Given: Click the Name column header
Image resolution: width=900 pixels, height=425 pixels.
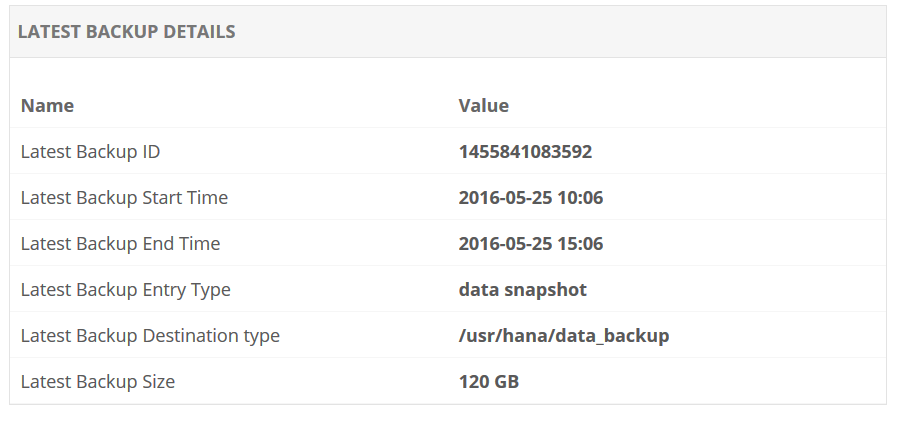Looking at the screenshot, I should point(47,105).
